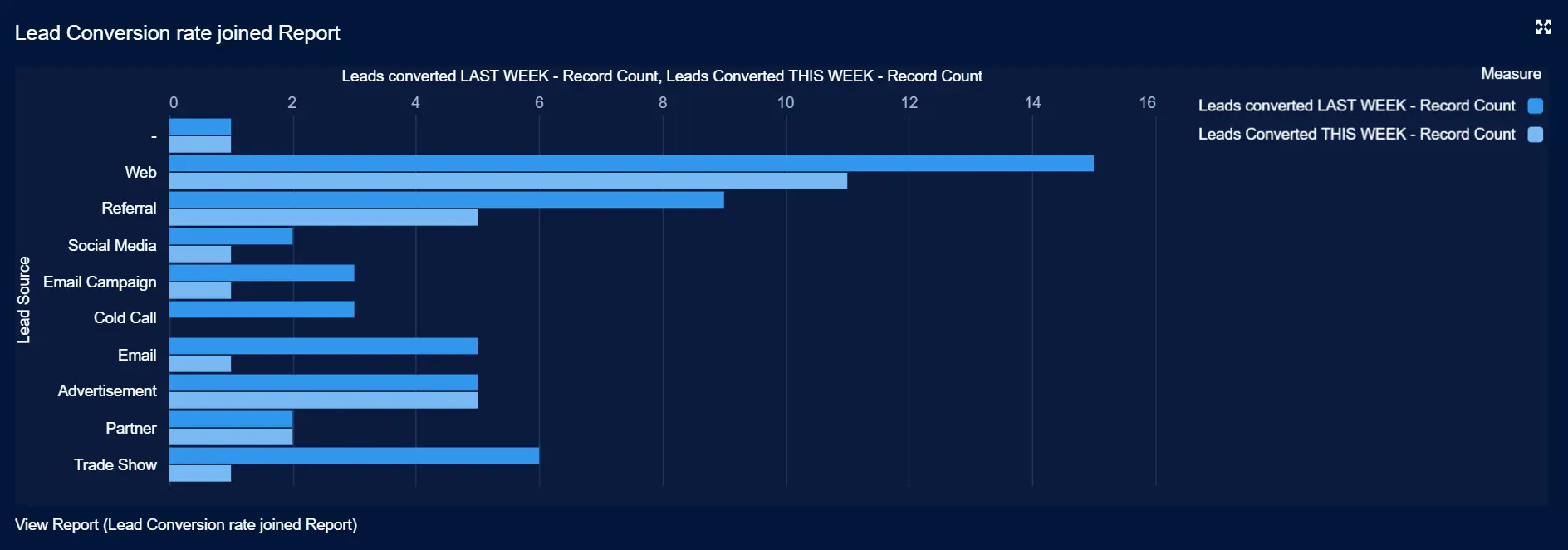Click the THIS WEEK legend color swatch

pyautogui.click(x=1536, y=135)
